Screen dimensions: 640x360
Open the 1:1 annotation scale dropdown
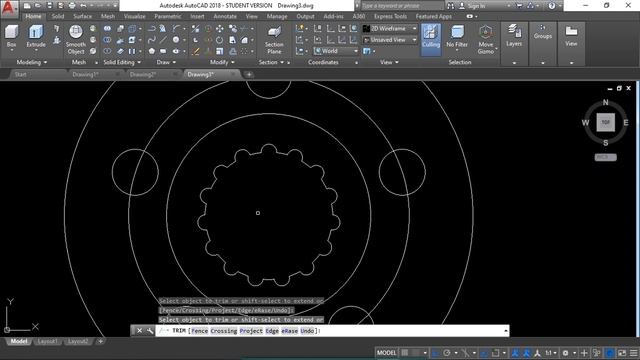pyautogui.click(x=551, y=353)
